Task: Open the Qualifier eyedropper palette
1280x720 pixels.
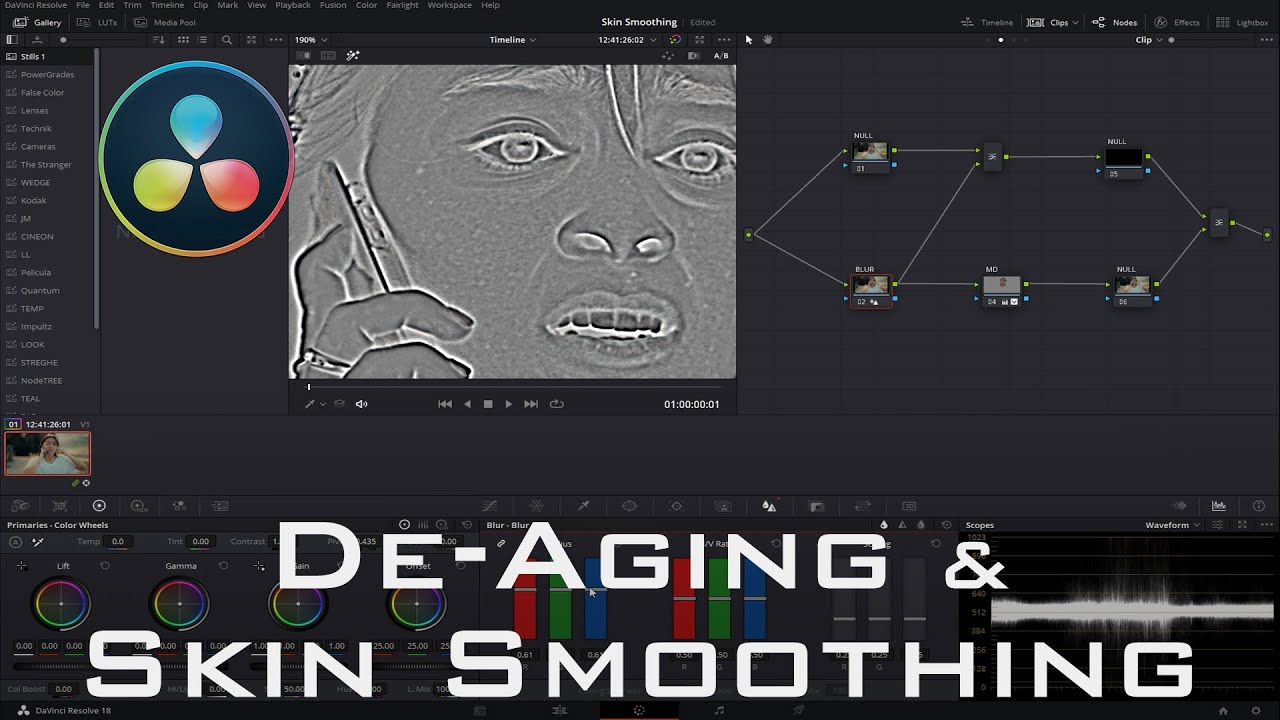Action: (x=584, y=506)
